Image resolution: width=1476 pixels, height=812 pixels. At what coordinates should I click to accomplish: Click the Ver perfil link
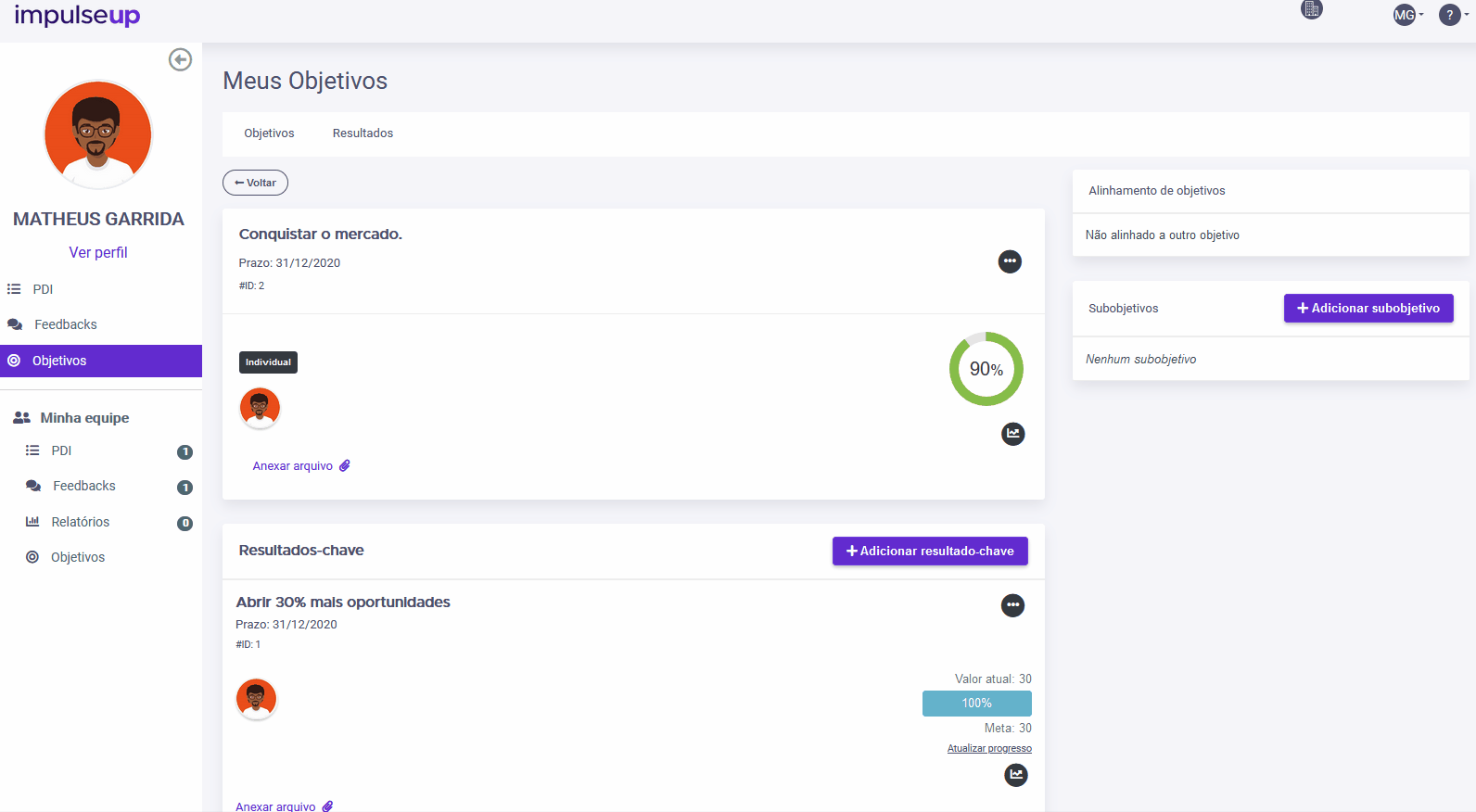point(98,252)
